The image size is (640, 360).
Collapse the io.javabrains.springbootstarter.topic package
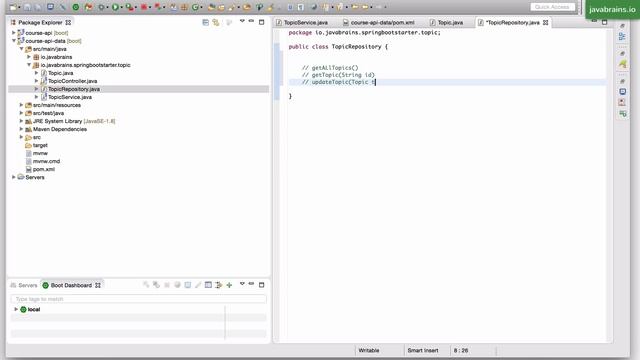(x=29, y=65)
